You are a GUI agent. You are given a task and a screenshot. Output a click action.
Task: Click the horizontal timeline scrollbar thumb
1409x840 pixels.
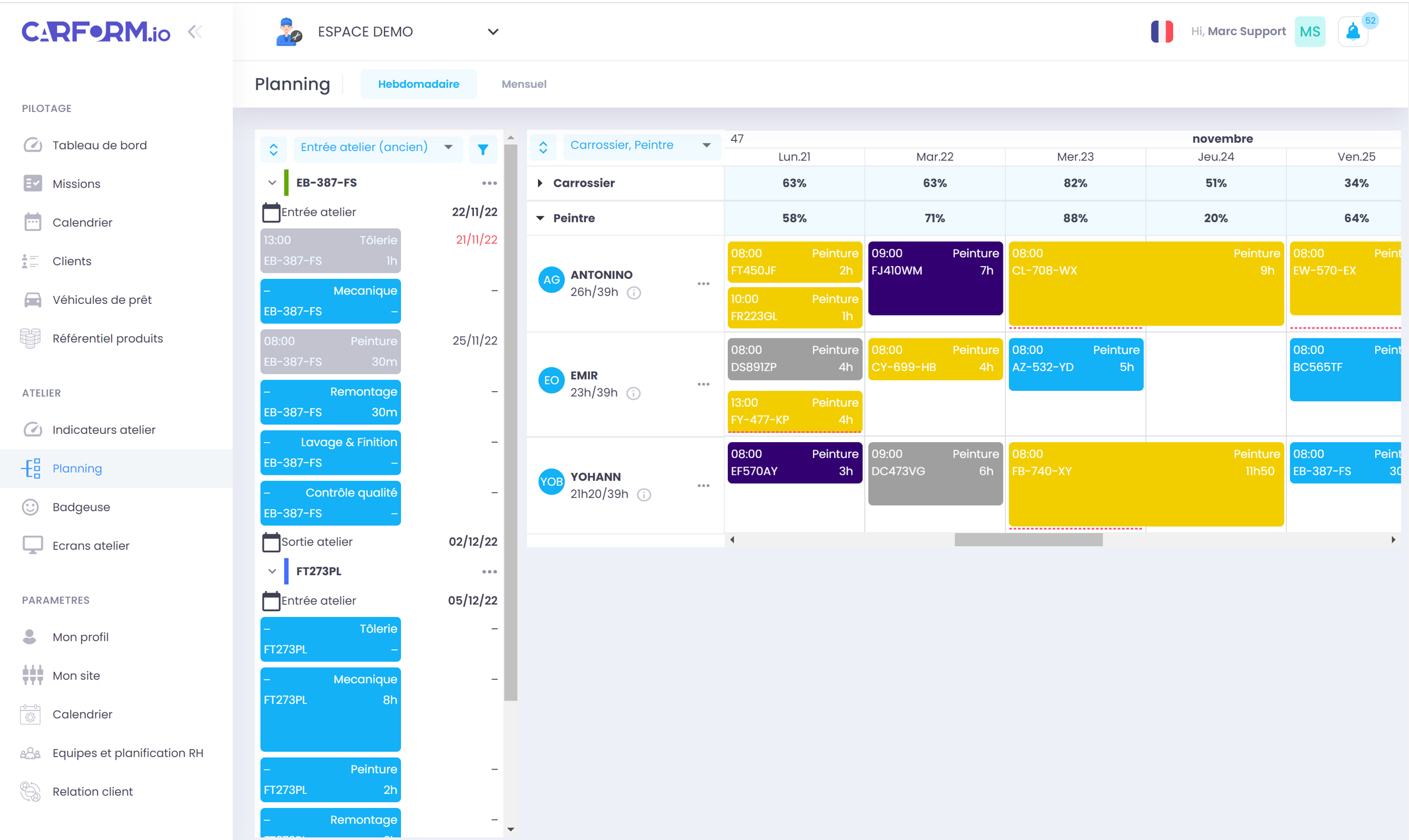(1028, 540)
